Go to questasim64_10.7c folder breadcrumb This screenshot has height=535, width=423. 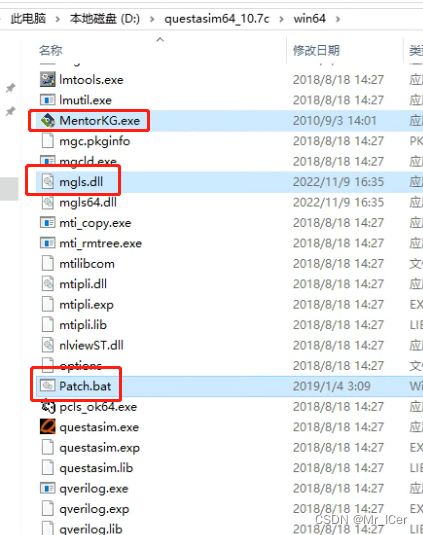tap(217, 19)
